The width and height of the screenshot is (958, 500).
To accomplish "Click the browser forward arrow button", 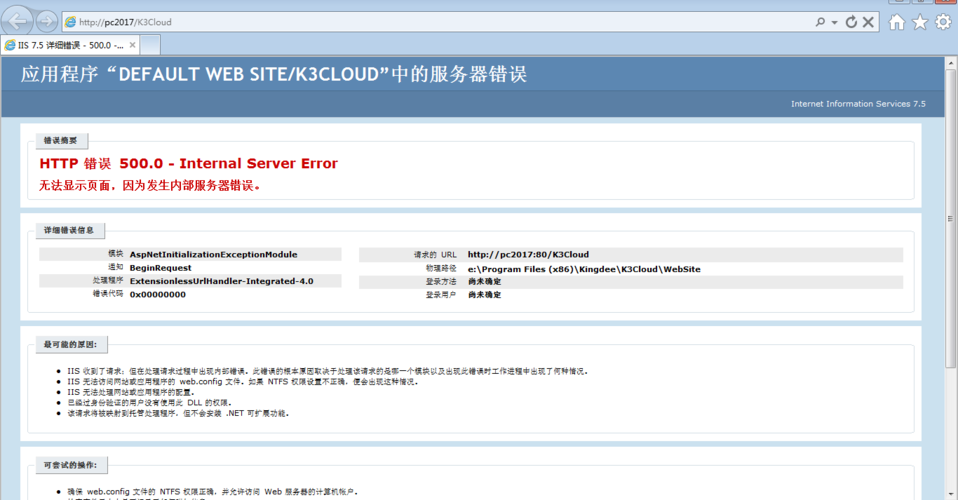I will pos(46,22).
